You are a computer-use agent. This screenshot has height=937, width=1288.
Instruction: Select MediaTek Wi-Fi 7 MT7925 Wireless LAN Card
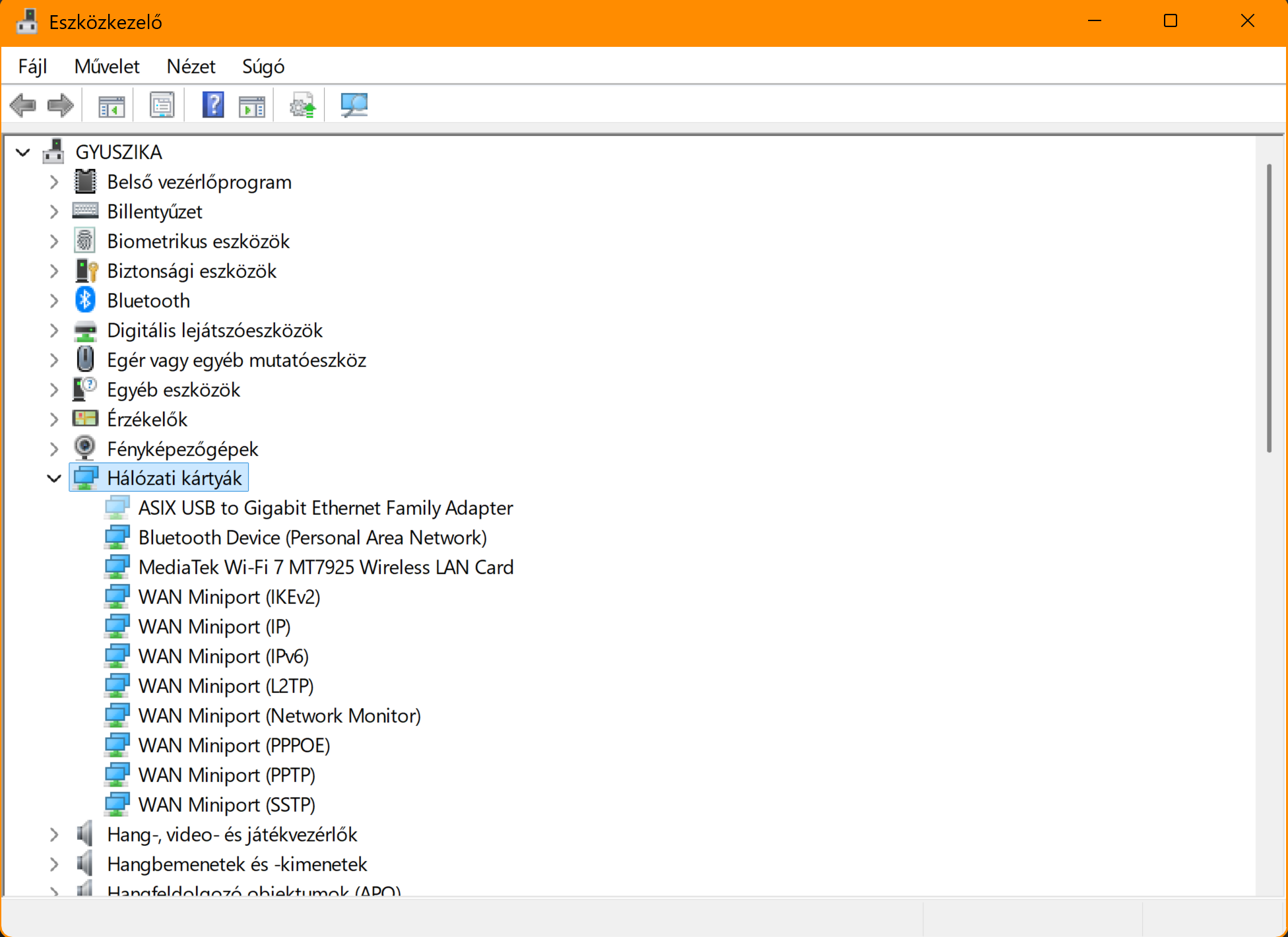325,567
